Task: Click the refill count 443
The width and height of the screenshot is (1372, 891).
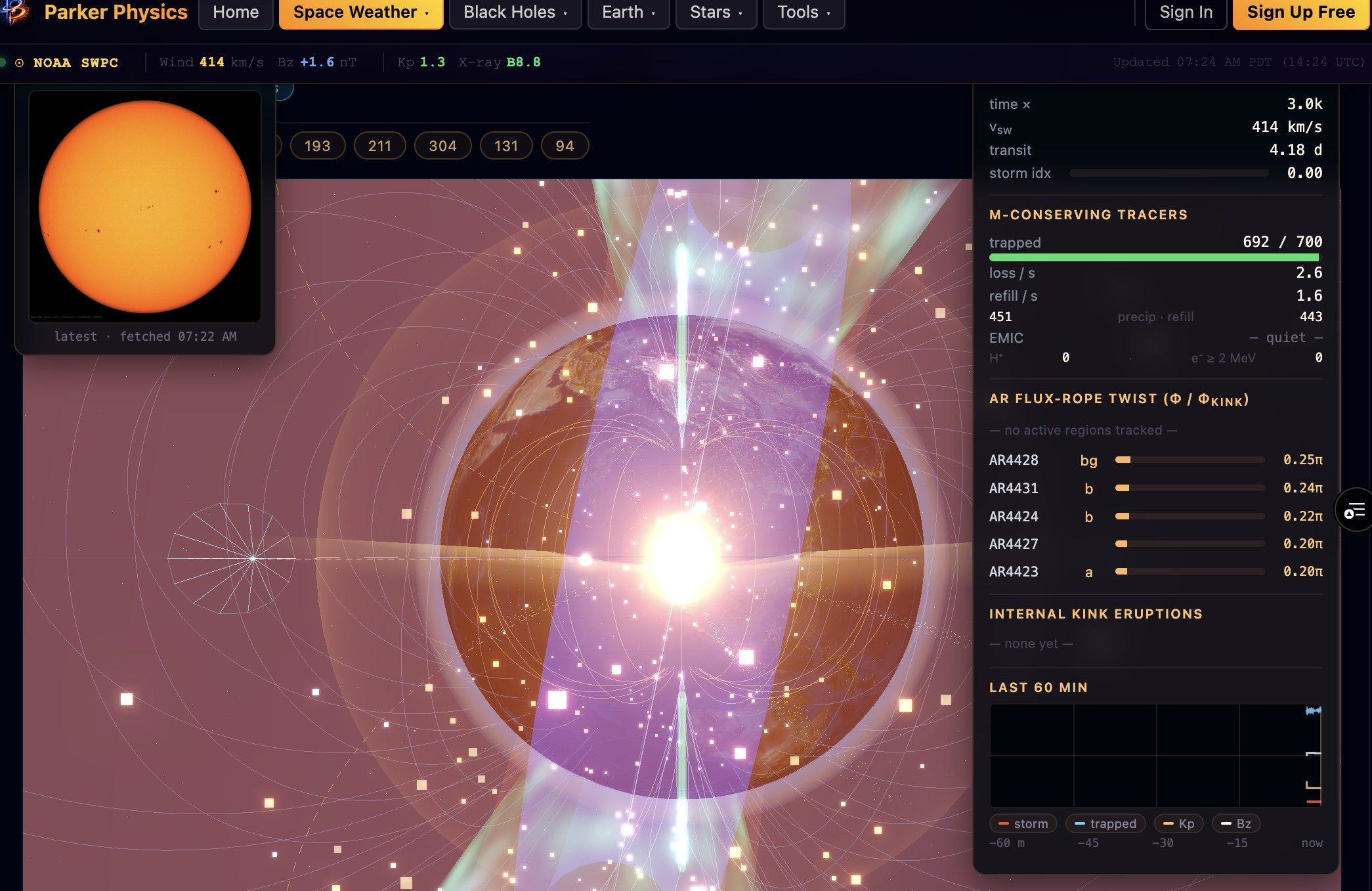Action: [1311, 317]
